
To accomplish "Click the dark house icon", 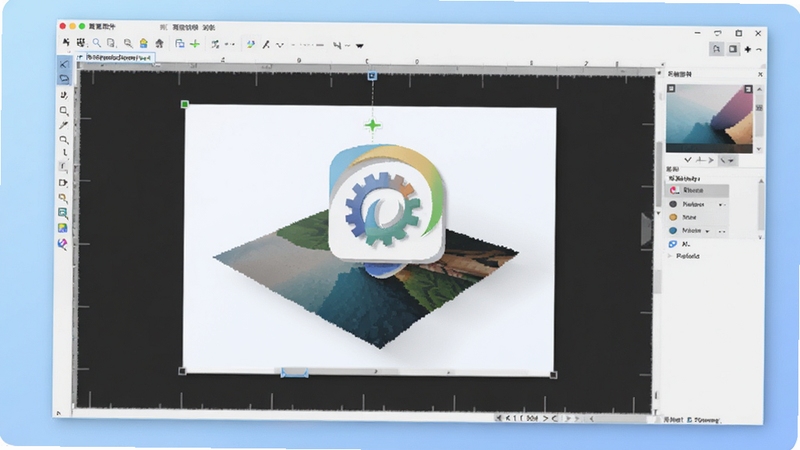I will tap(160, 44).
